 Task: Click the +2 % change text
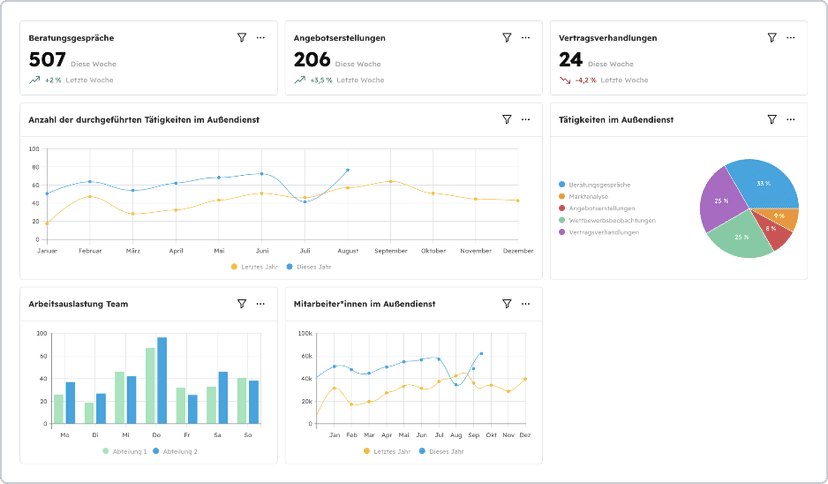(x=53, y=80)
